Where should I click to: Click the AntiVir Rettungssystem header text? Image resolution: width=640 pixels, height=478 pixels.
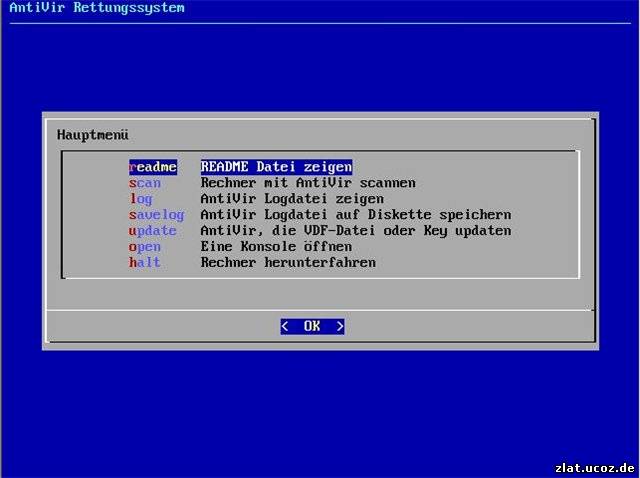point(97,7)
